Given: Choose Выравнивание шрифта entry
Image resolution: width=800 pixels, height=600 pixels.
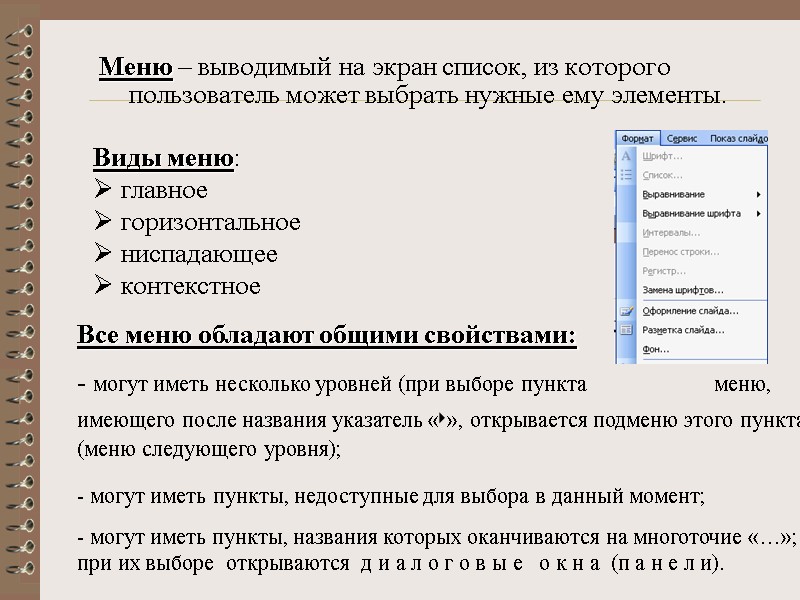Looking at the screenshot, I should pos(691,213).
